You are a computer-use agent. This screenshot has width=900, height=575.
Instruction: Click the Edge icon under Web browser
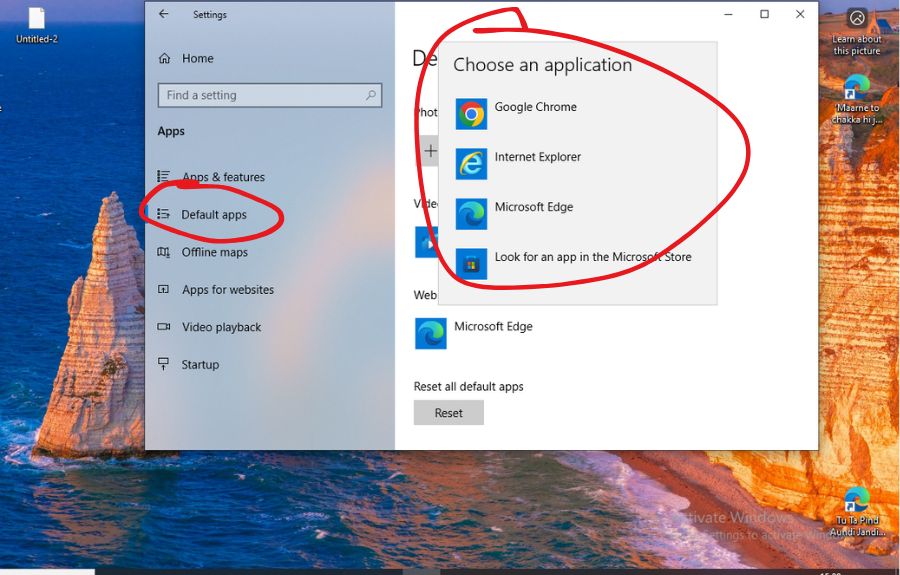click(430, 333)
